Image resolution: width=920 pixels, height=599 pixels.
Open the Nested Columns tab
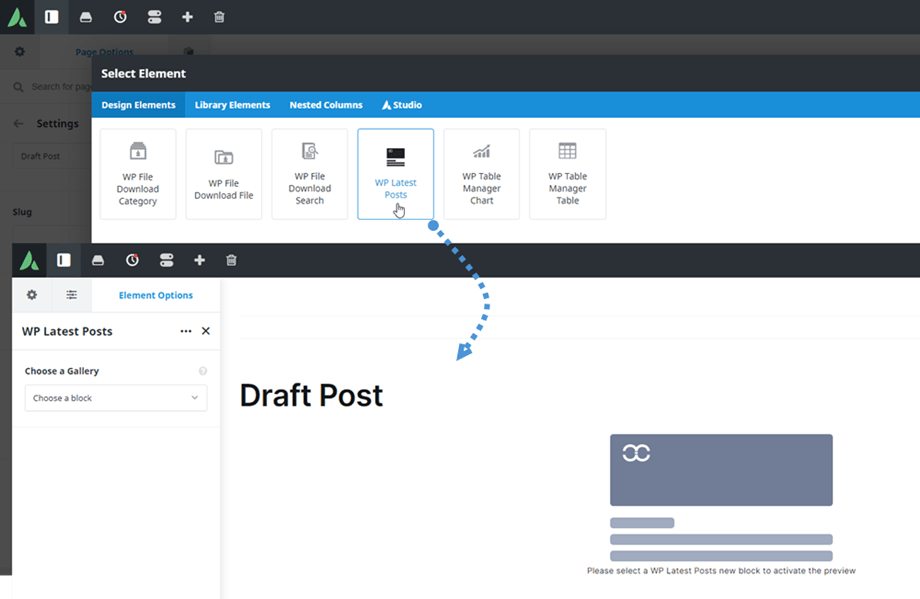pyautogui.click(x=325, y=105)
